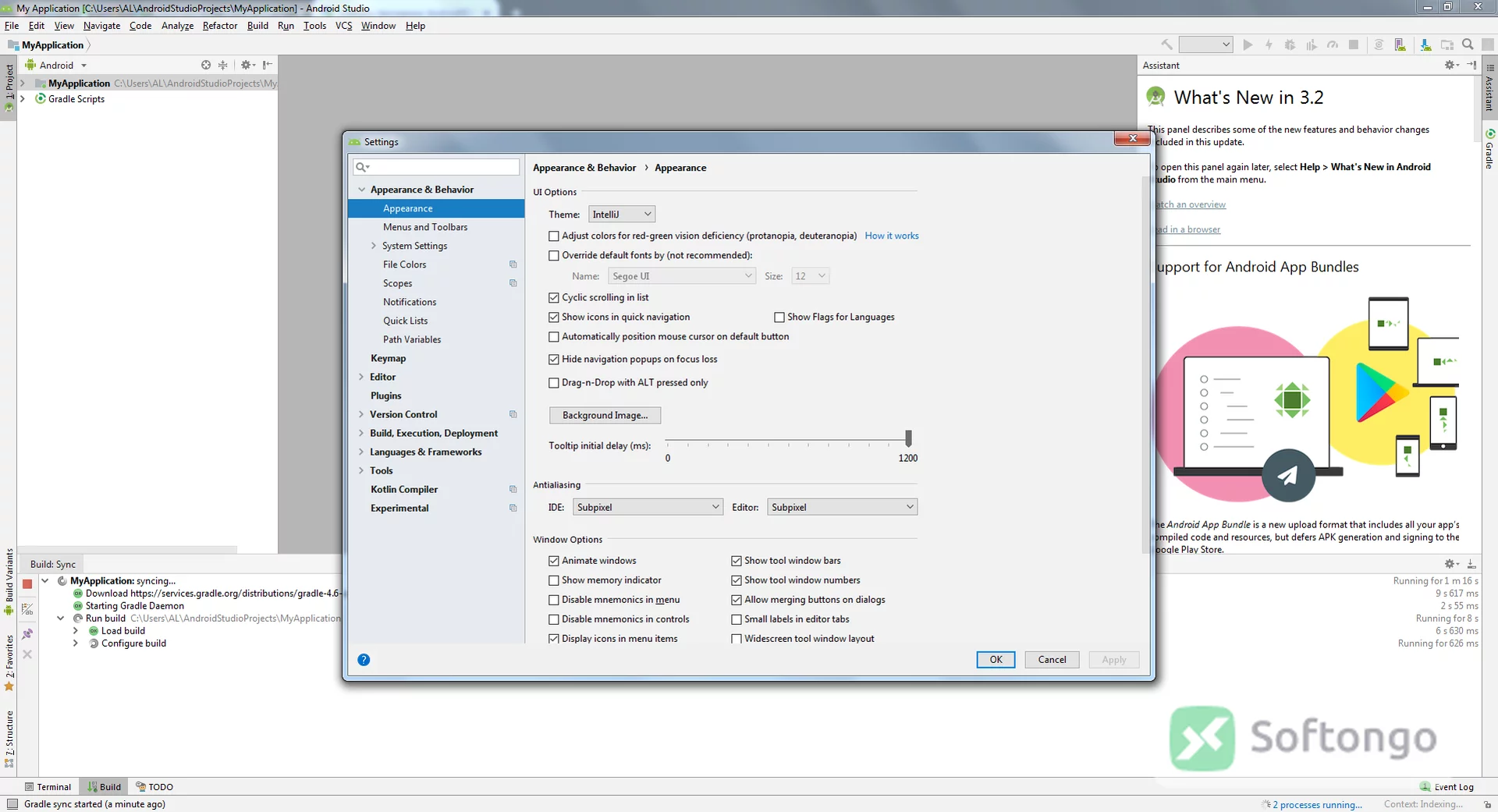This screenshot has width=1498, height=812.
Task: Open the Refactor menu
Action: [220, 26]
